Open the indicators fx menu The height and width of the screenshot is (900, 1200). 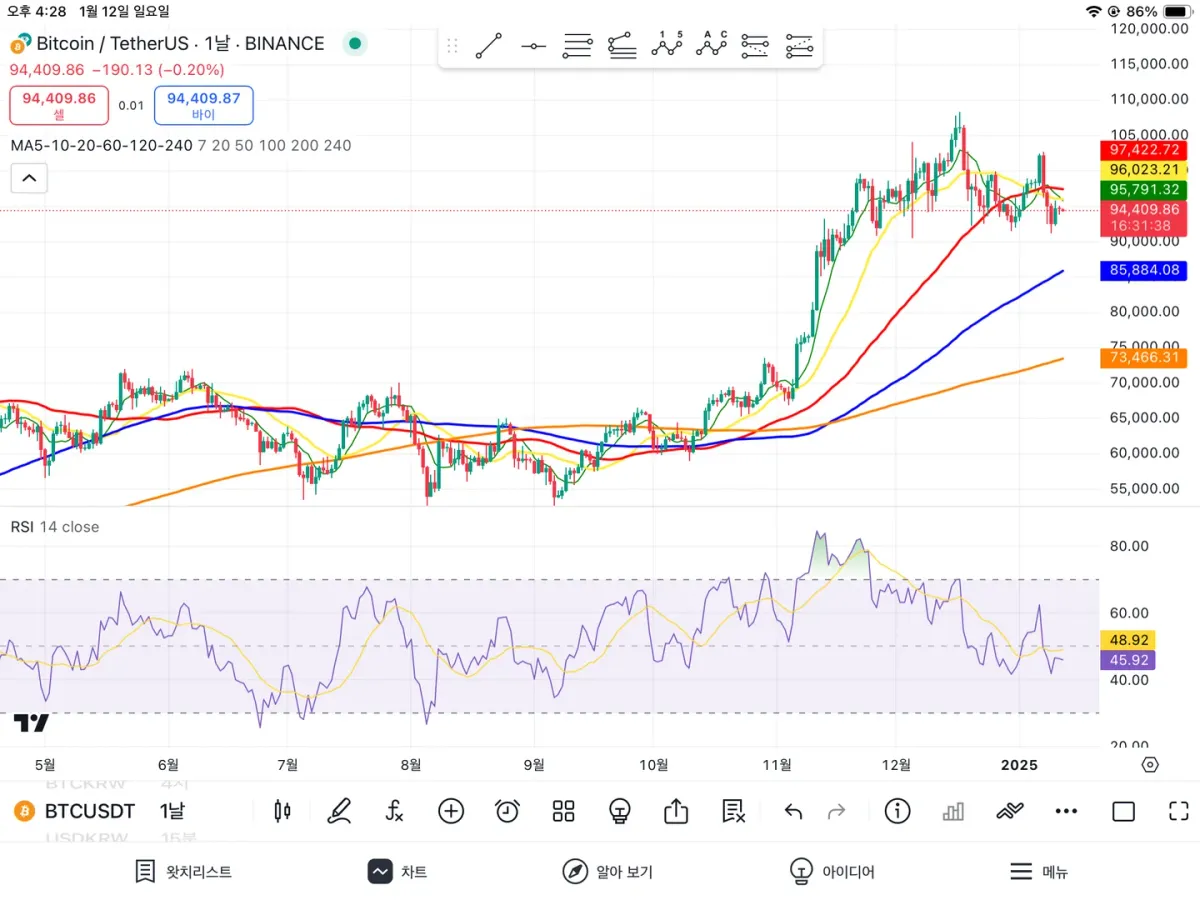395,811
